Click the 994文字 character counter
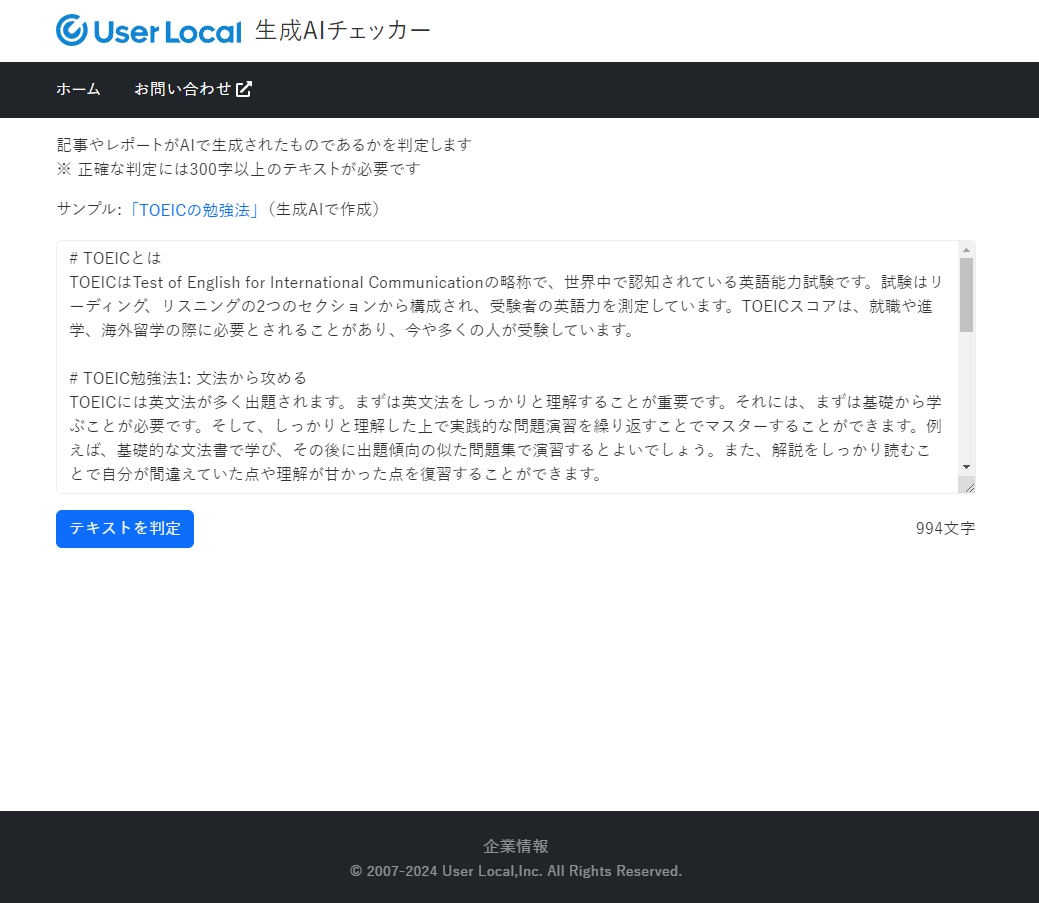1039x903 pixels. (945, 529)
